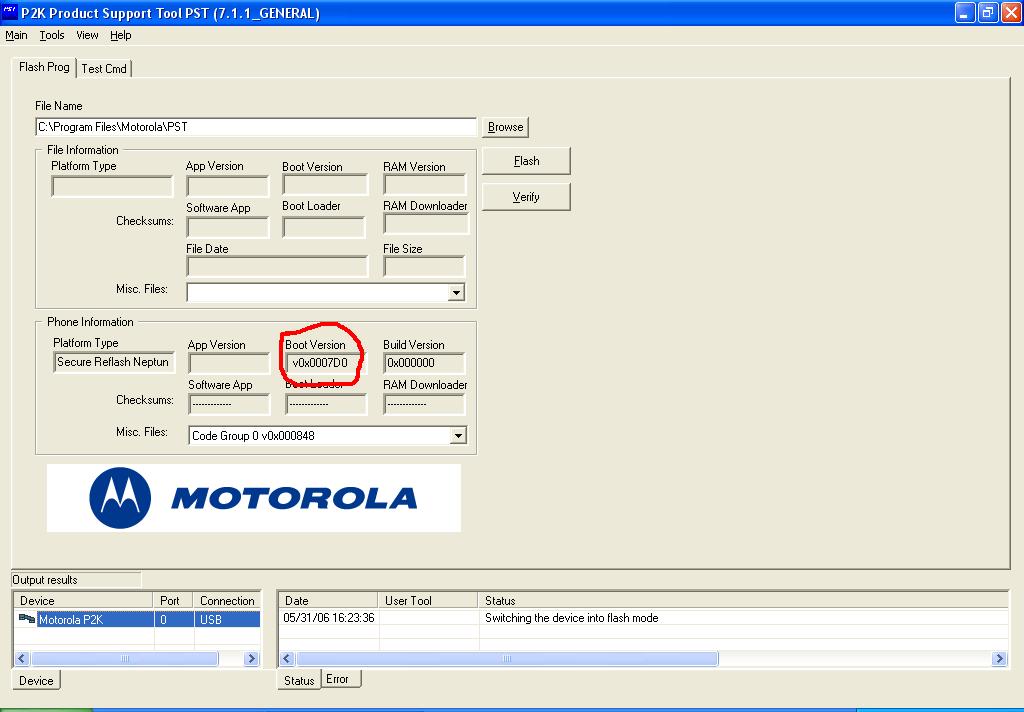Click the Device column header
This screenshot has height=712, width=1024.
(x=84, y=601)
